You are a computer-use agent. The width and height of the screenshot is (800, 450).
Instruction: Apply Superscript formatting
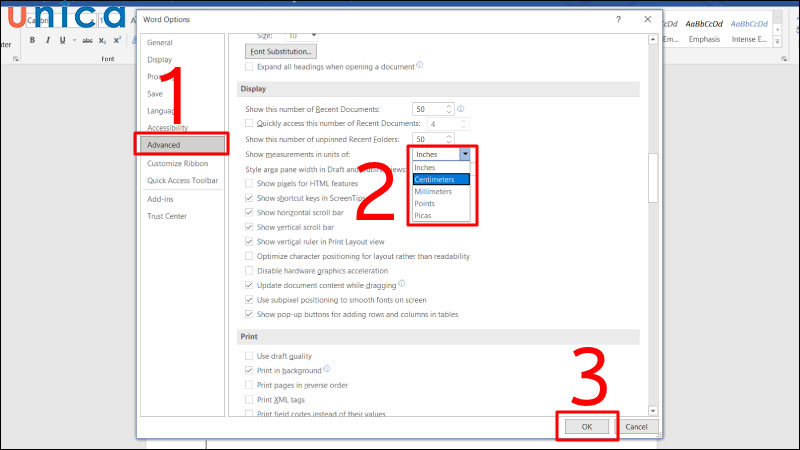118,40
